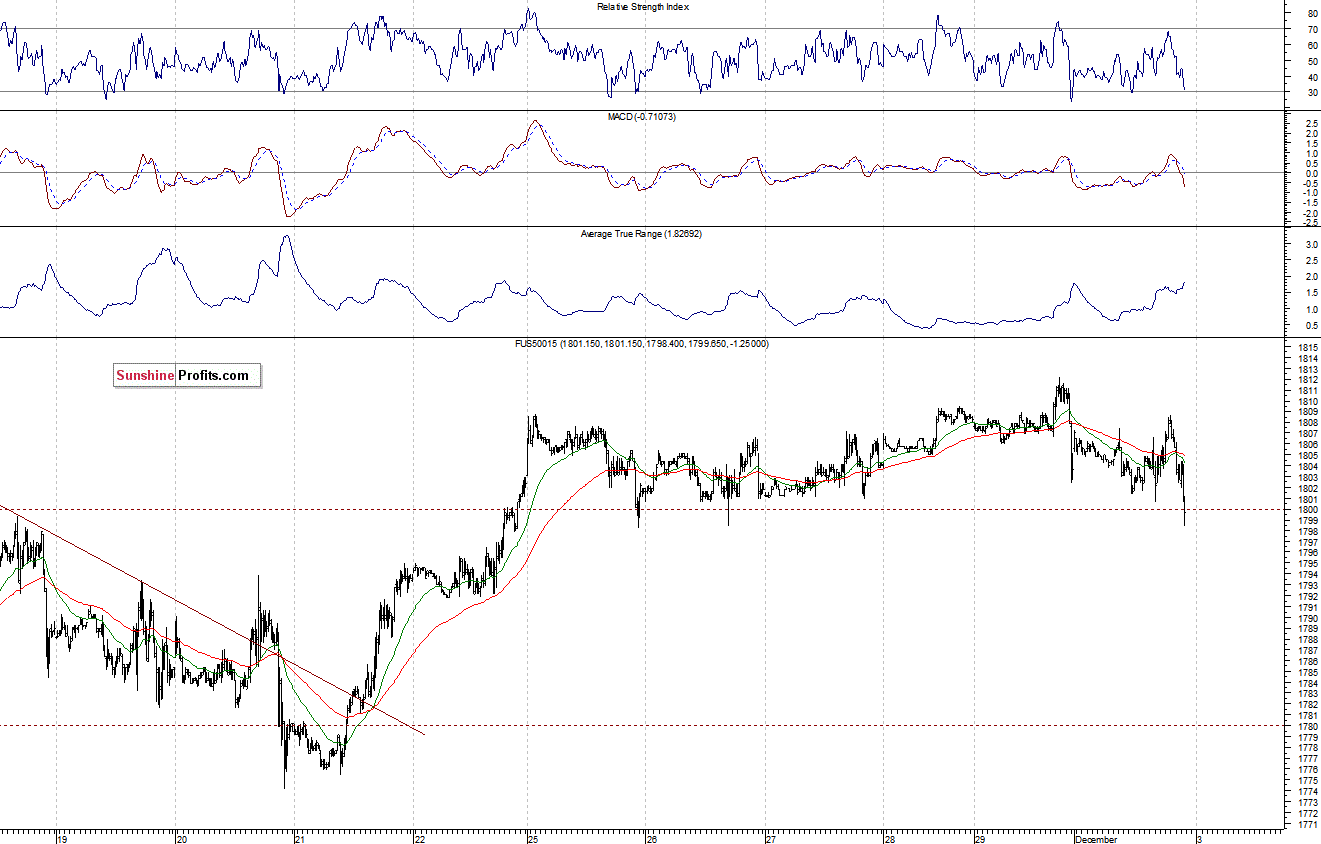This screenshot has height=844, width=1321.
Task: Select date label 29 on the time axis
Action: click(x=980, y=839)
